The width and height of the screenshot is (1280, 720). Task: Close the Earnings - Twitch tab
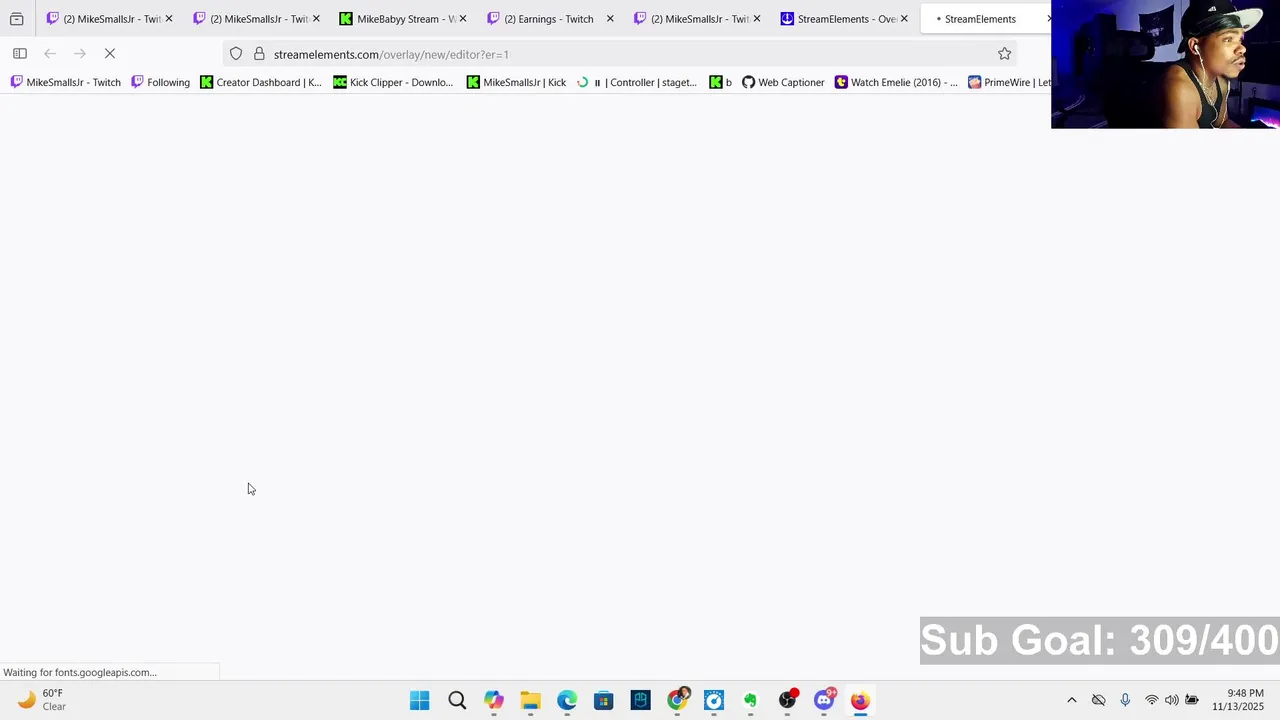610,19
